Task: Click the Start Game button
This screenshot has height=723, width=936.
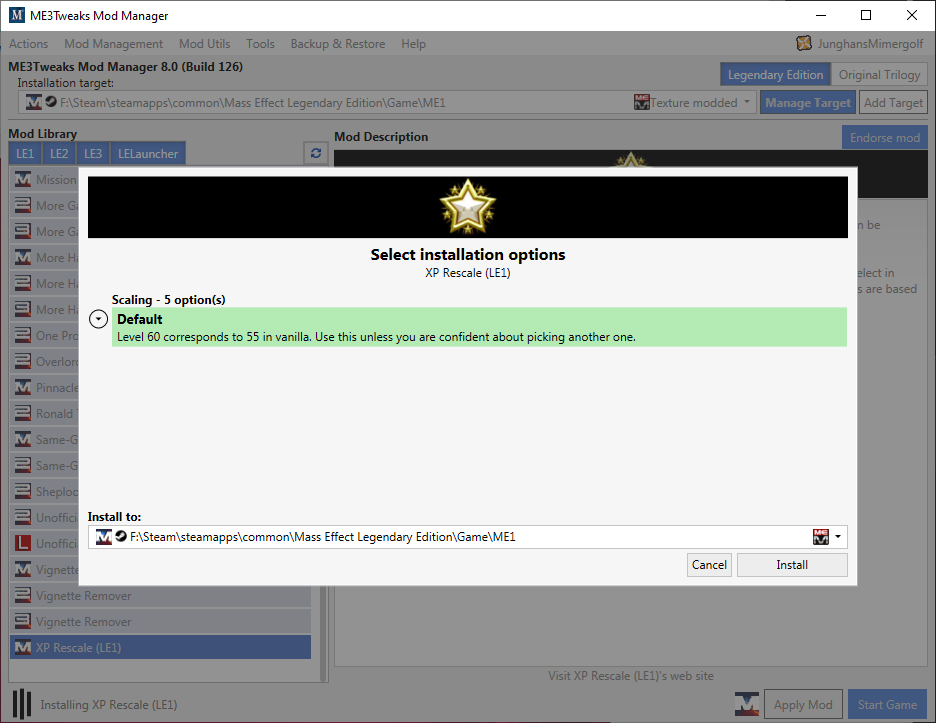Action: [x=887, y=704]
